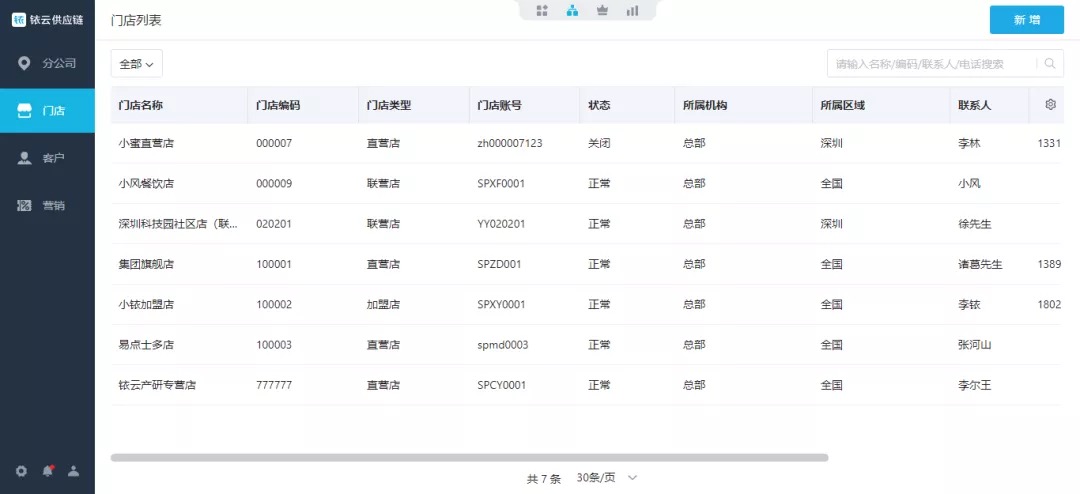The width and height of the screenshot is (1080, 494).
Task: Open the bar chart statistics icon
Action: [632, 11]
